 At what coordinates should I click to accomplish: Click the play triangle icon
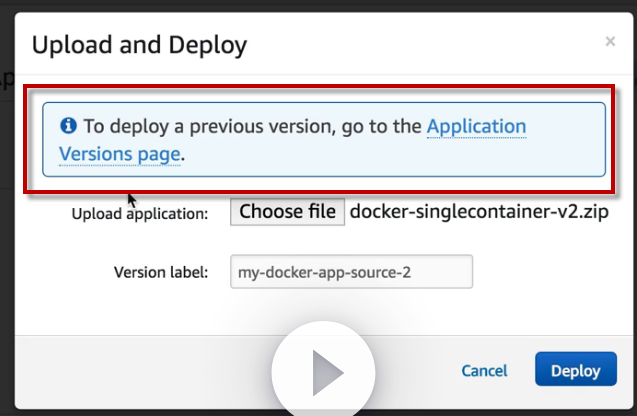point(326,376)
